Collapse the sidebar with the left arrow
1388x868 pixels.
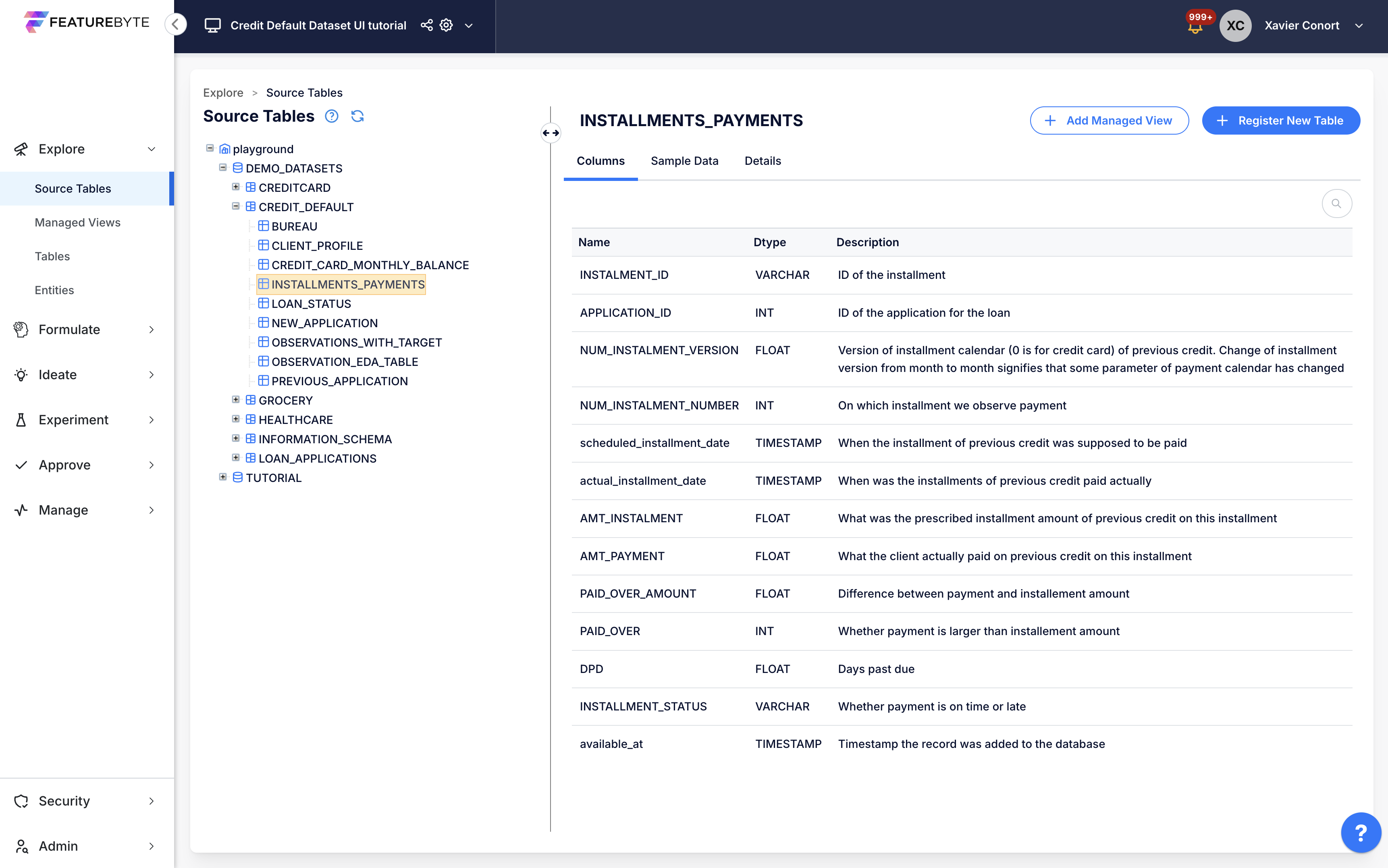point(176,24)
